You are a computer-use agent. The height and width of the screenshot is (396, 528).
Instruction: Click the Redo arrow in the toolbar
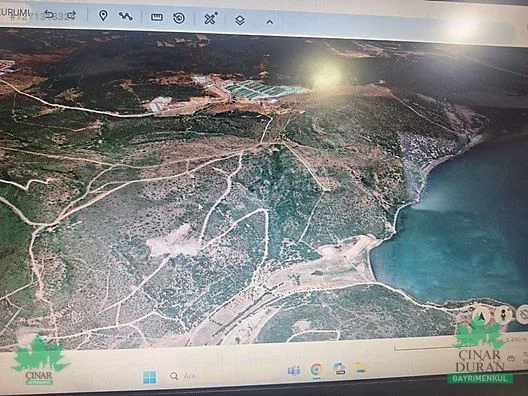coord(71,15)
